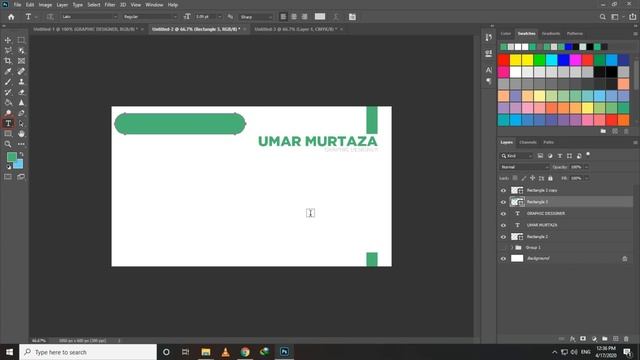Toggle lock all on the layer
Image resolution: width=640 pixels, height=360 pixels.
(x=550, y=178)
